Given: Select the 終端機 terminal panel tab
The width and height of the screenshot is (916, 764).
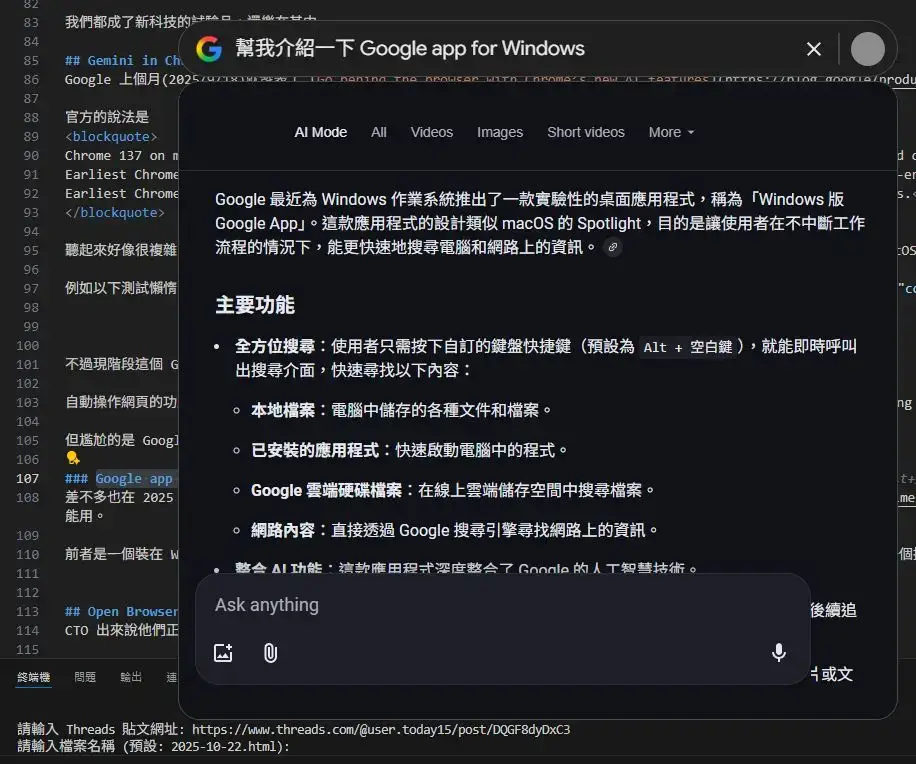Looking at the screenshot, I should coord(34,677).
